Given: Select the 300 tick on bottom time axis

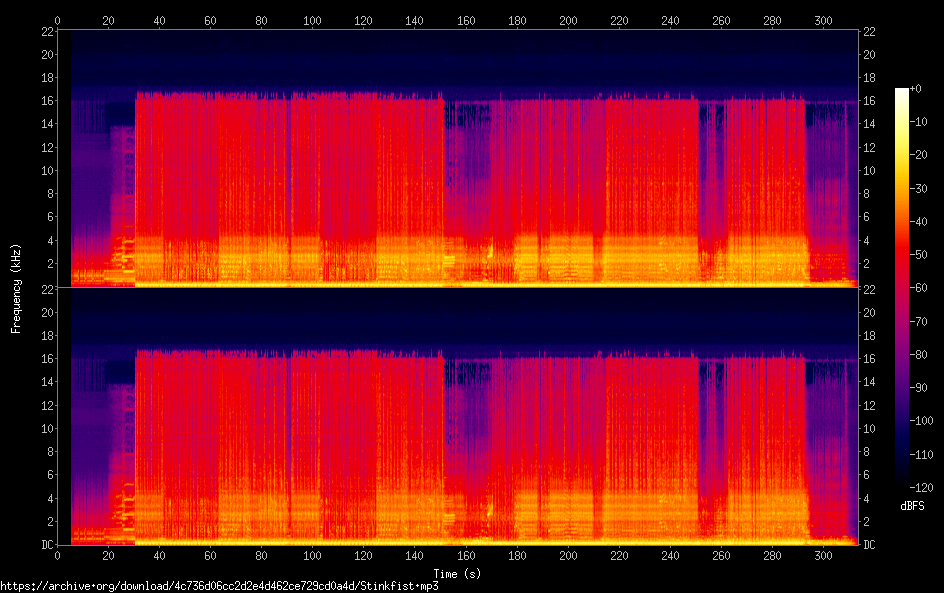Looking at the screenshot, I should [x=823, y=555].
